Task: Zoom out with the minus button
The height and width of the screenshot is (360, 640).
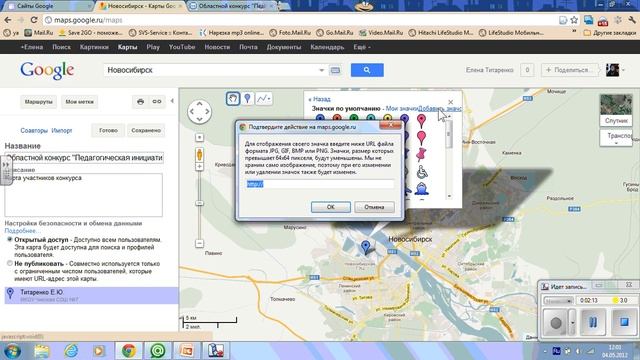Action: pos(199,243)
